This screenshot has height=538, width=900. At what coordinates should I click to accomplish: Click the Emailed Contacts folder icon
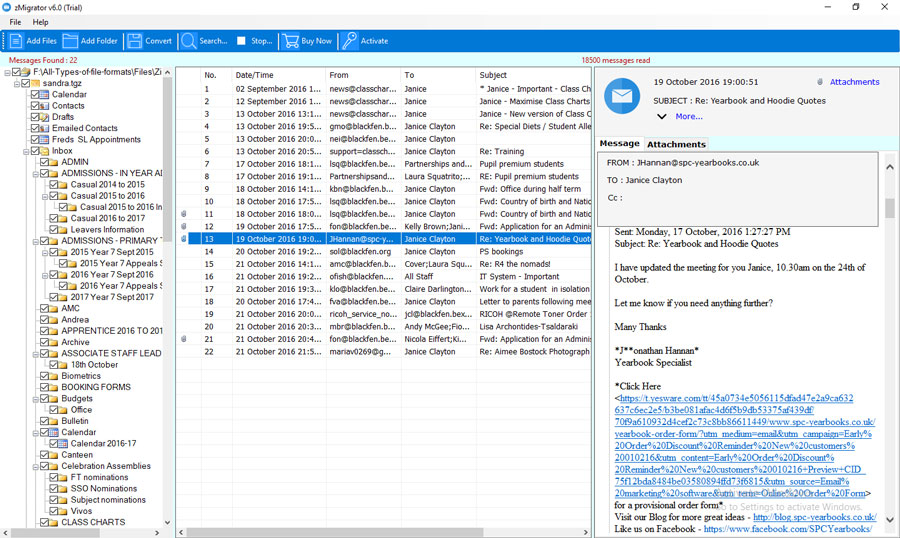coord(44,128)
